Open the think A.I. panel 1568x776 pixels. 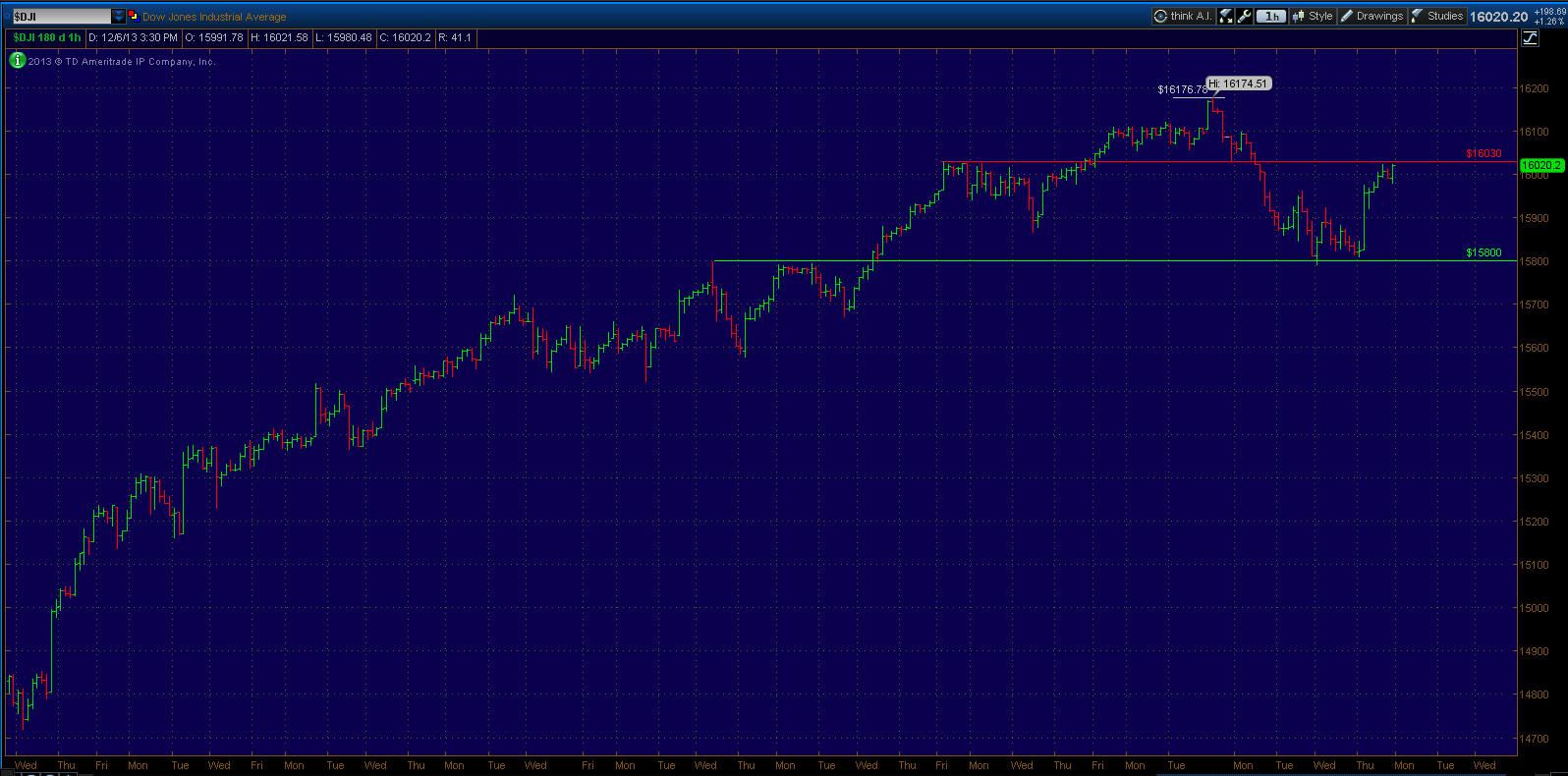[x=1183, y=16]
